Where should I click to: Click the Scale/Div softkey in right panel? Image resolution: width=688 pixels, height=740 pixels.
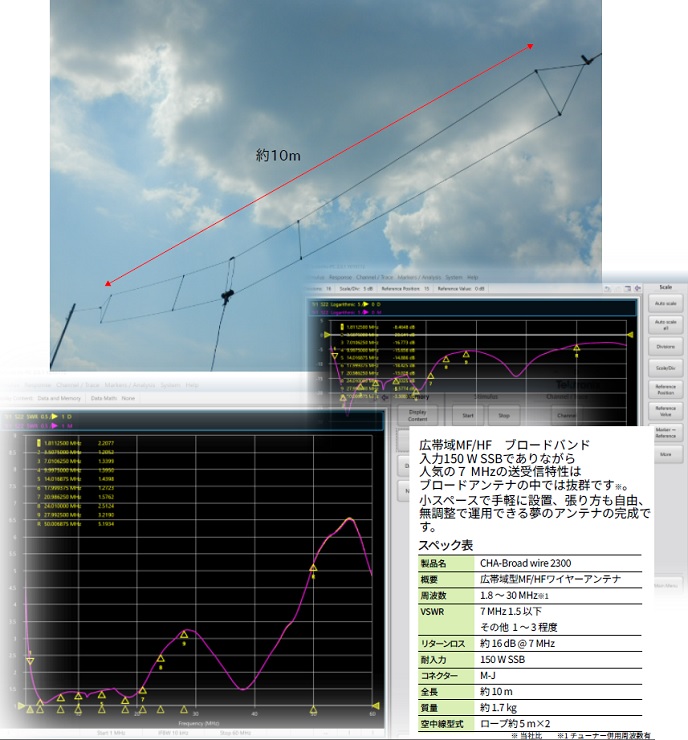[x=664, y=367]
